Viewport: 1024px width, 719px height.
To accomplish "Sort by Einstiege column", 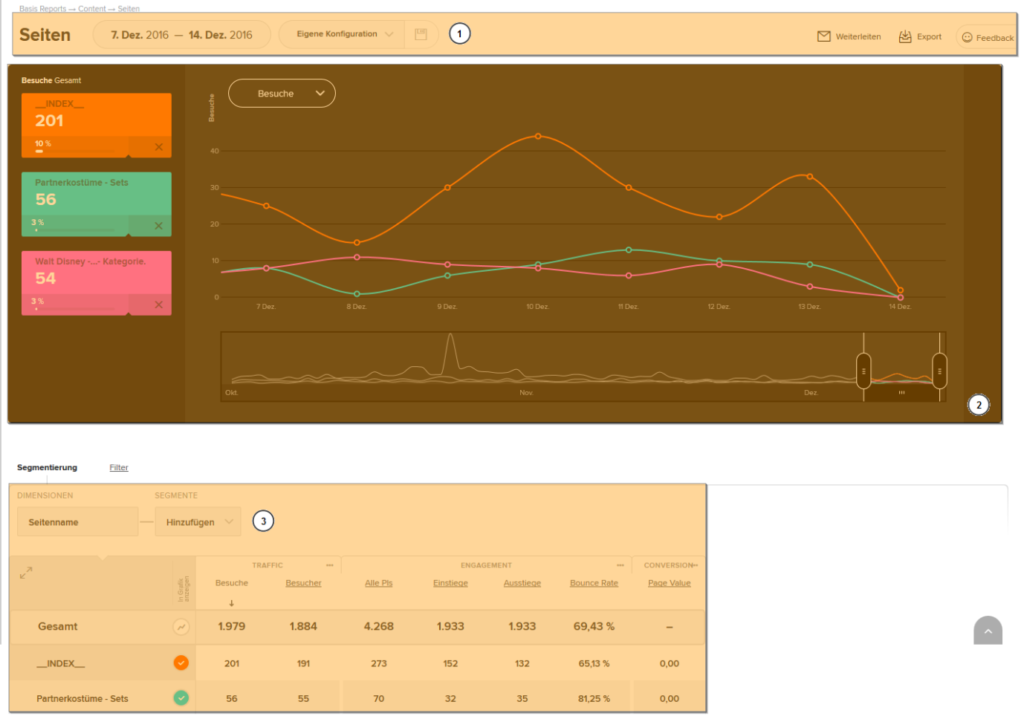I will pyautogui.click(x=451, y=583).
